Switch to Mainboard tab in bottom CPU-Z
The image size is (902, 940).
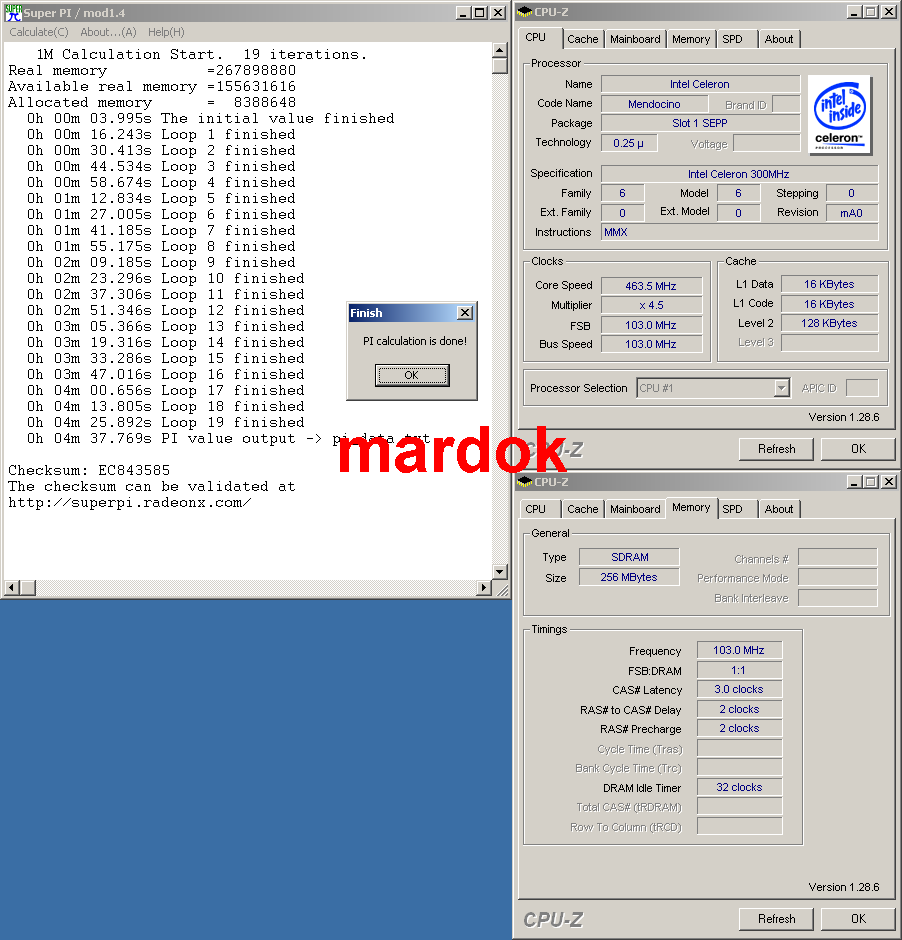[x=635, y=510]
